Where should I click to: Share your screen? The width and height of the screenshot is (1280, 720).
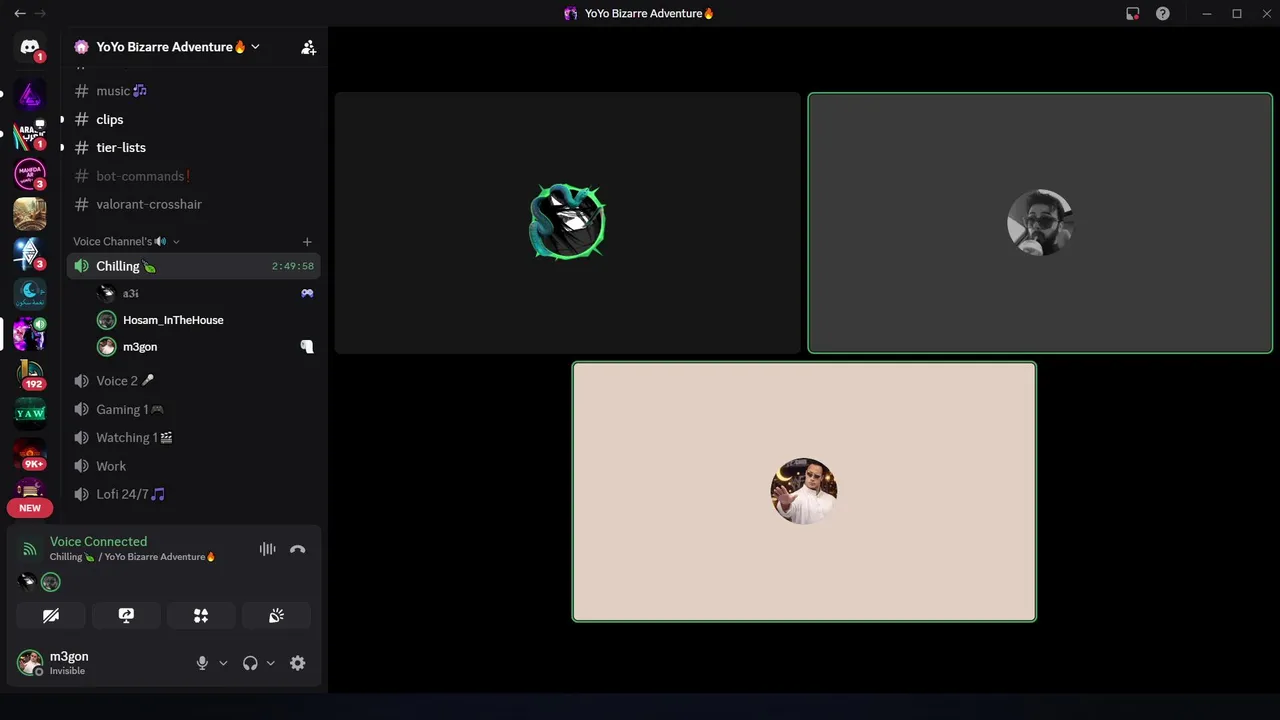pos(126,616)
